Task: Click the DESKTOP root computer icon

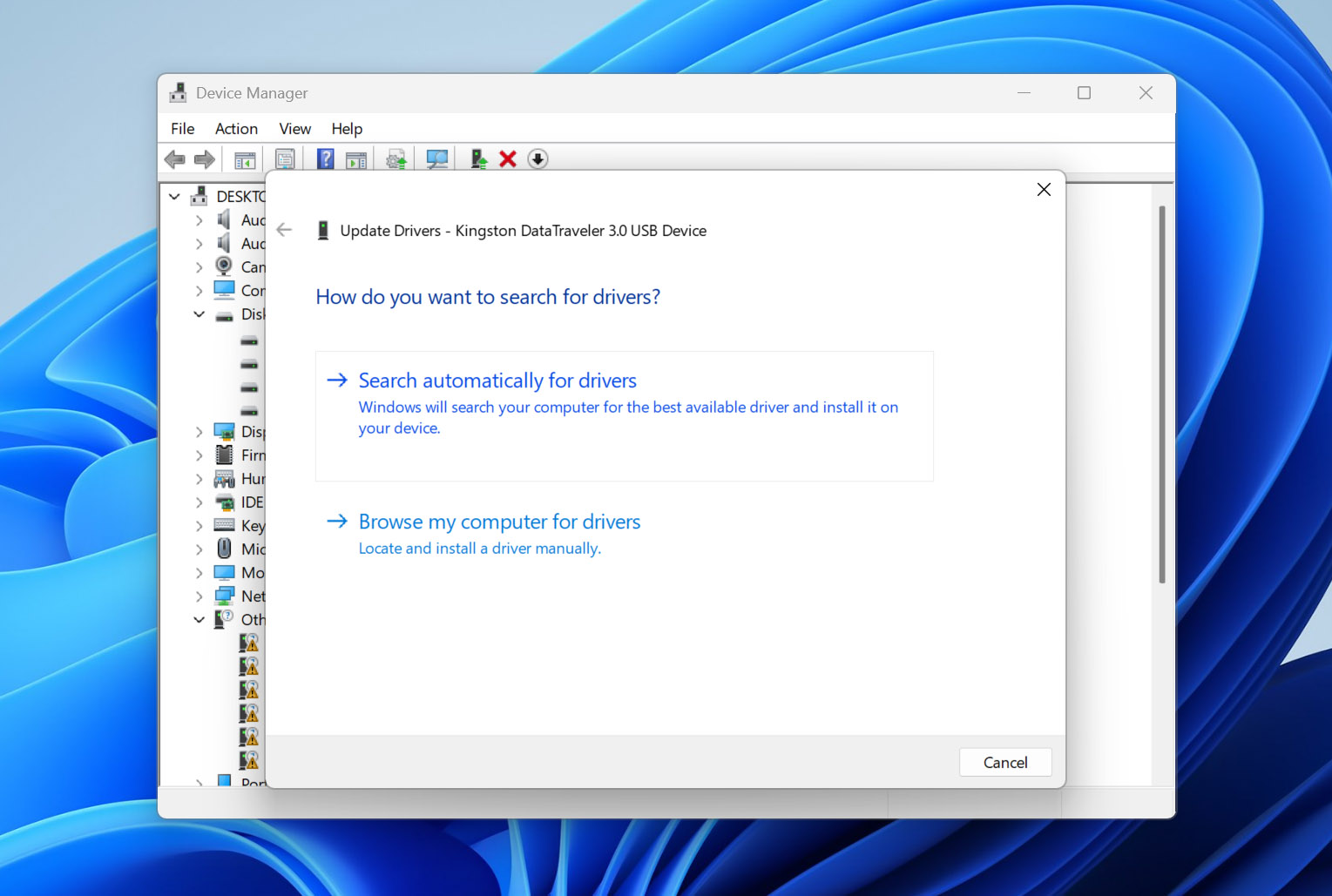Action: coord(199,196)
